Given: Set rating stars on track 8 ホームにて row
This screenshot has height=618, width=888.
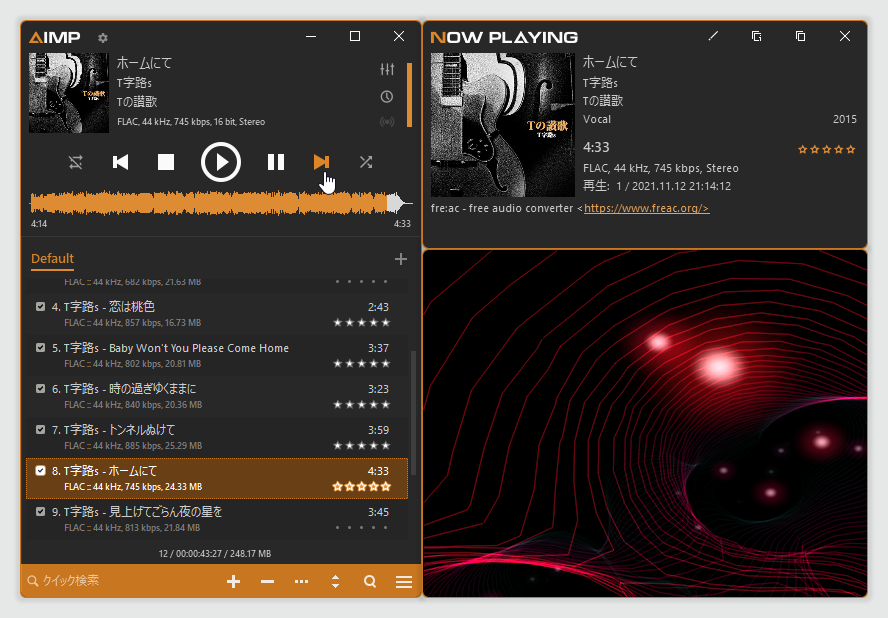Looking at the screenshot, I should [361, 487].
